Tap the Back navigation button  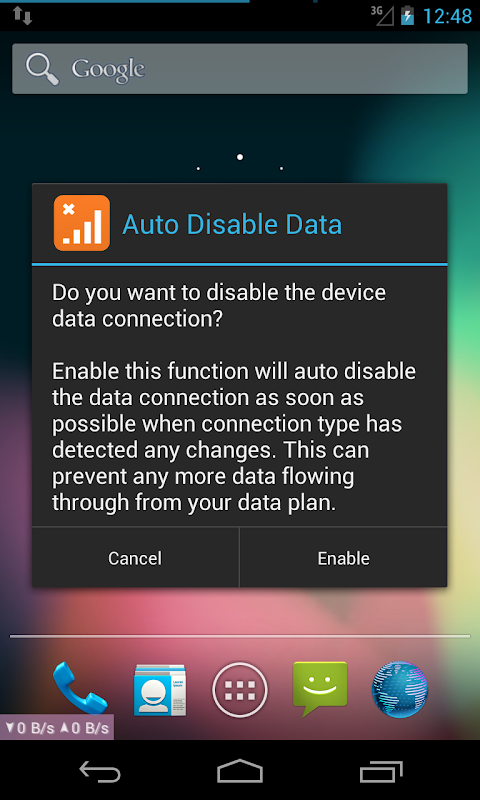click(100, 771)
